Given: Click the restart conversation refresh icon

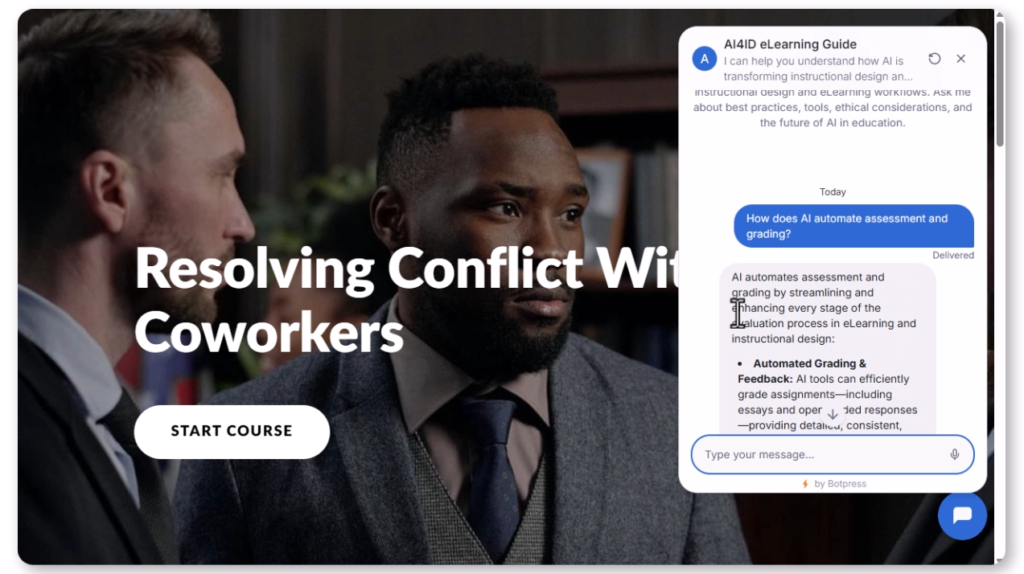Looking at the screenshot, I should point(935,59).
